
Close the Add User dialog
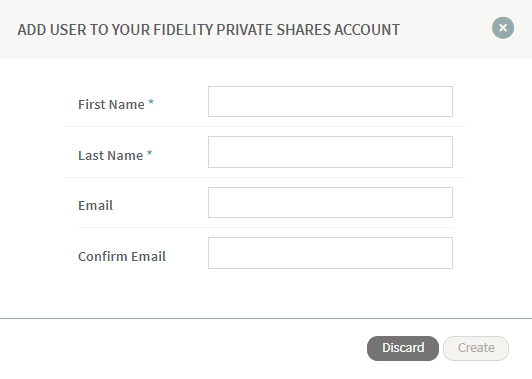(503, 28)
